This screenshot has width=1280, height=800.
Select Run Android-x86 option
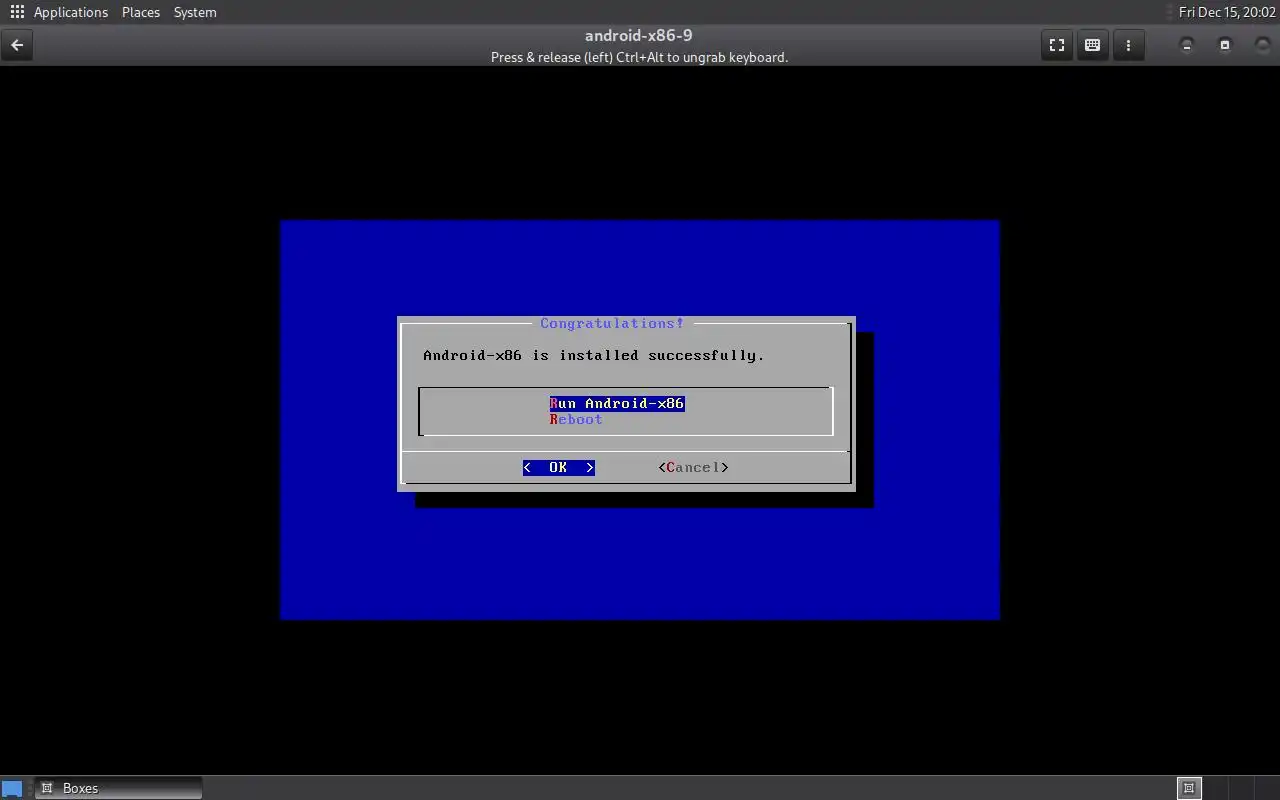coord(617,403)
